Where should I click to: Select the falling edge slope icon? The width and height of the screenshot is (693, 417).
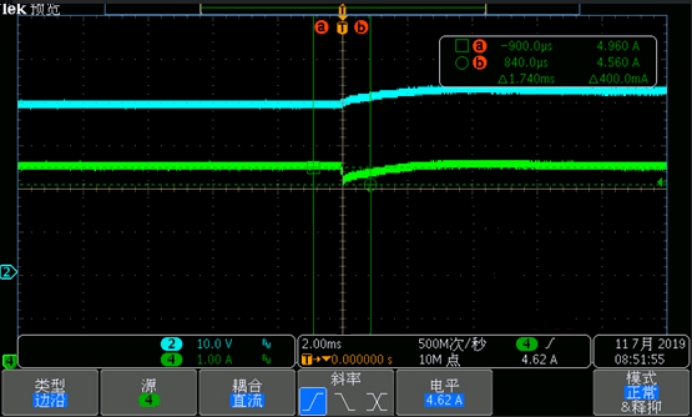[x=344, y=401]
